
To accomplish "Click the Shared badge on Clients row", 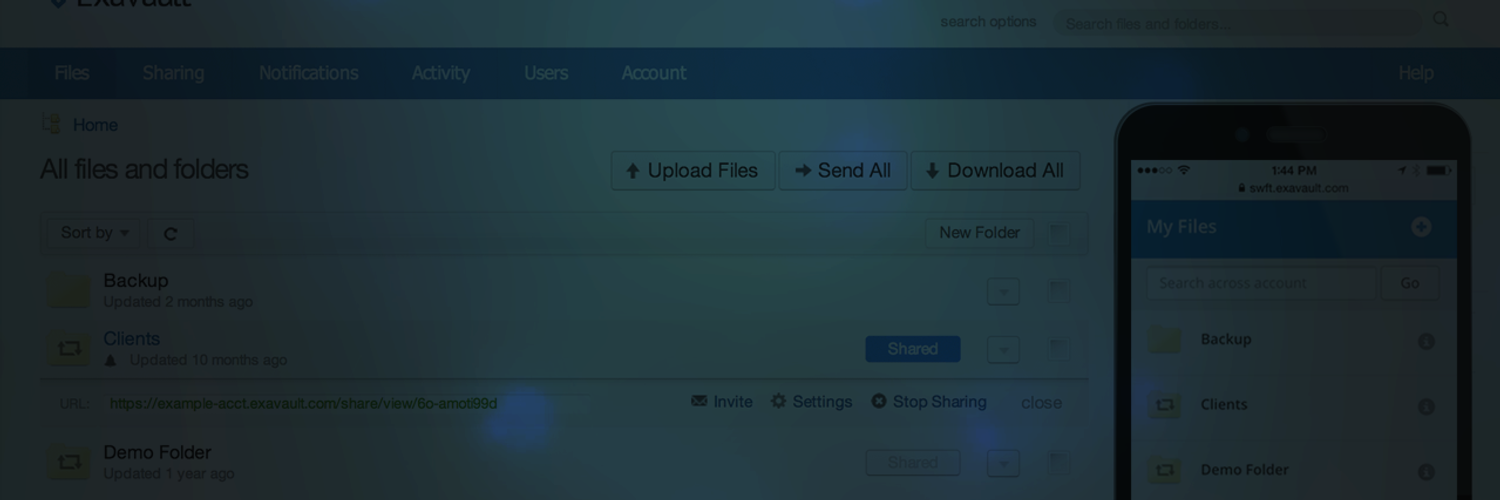I will coord(913,349).
